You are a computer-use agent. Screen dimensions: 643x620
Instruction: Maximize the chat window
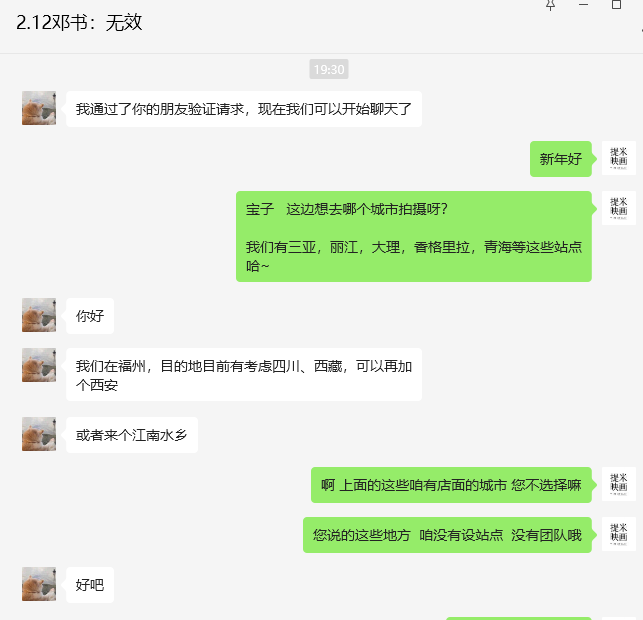pyautogui.click(x=616, y=5)
